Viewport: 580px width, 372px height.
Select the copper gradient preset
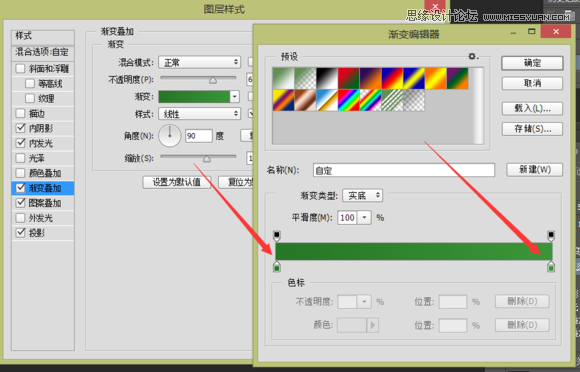pos(305,100)
